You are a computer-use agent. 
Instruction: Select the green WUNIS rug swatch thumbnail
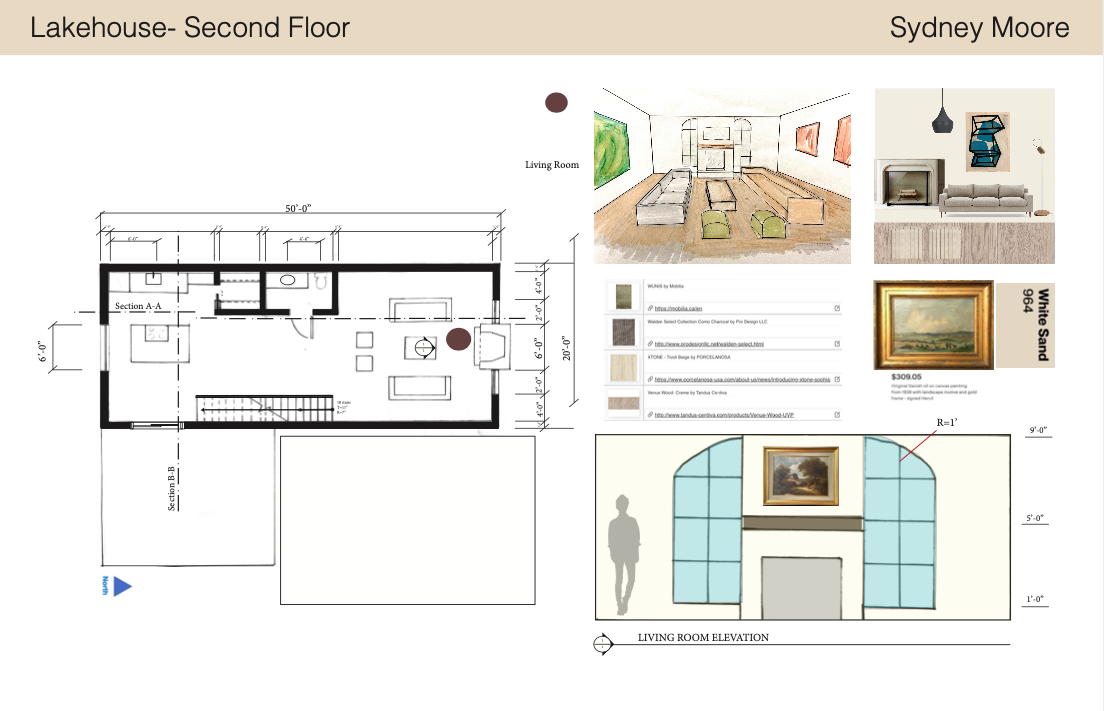623,297
